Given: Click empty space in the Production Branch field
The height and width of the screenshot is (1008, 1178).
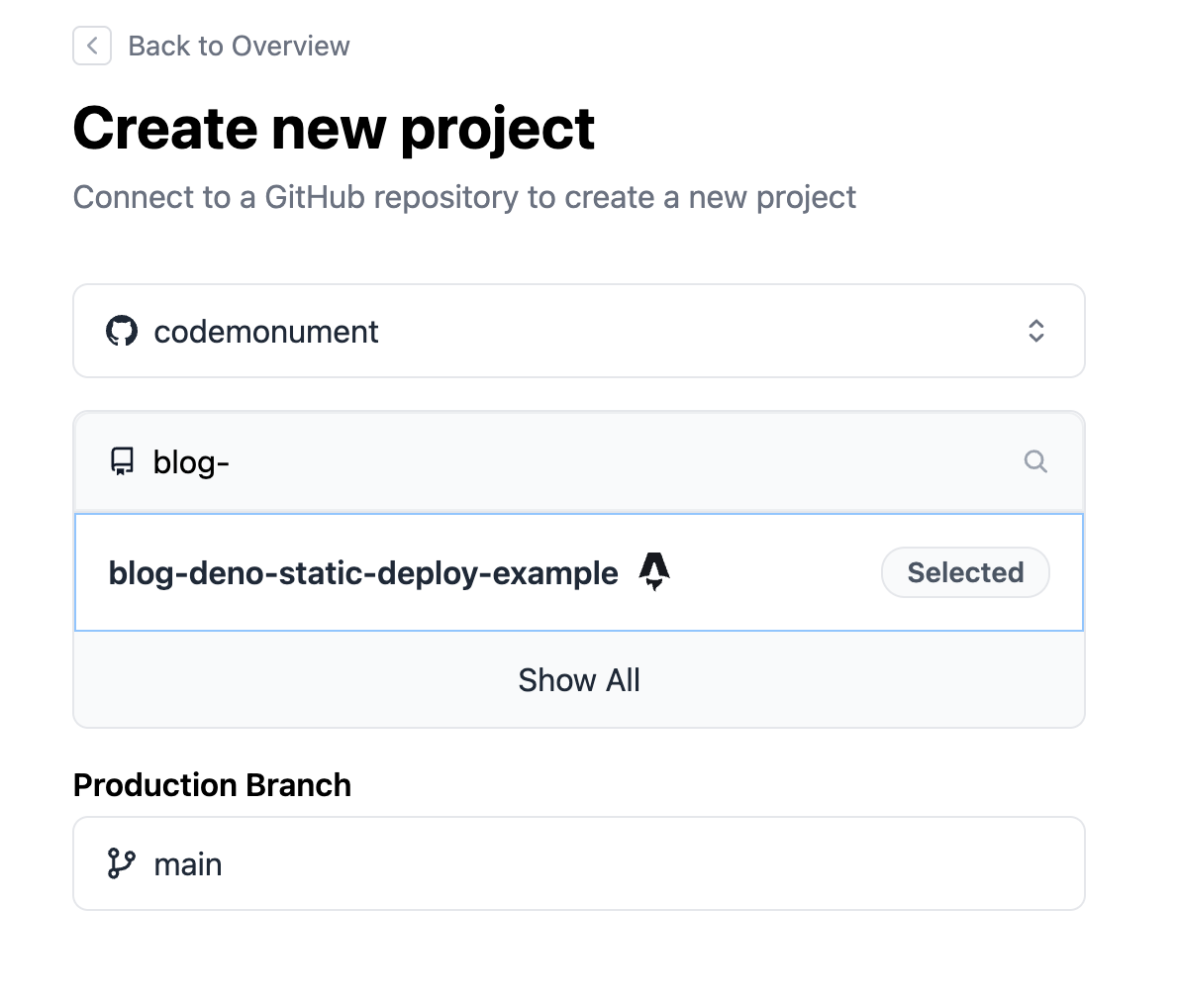Looking at the screenshot, I should tap(643, 863).
